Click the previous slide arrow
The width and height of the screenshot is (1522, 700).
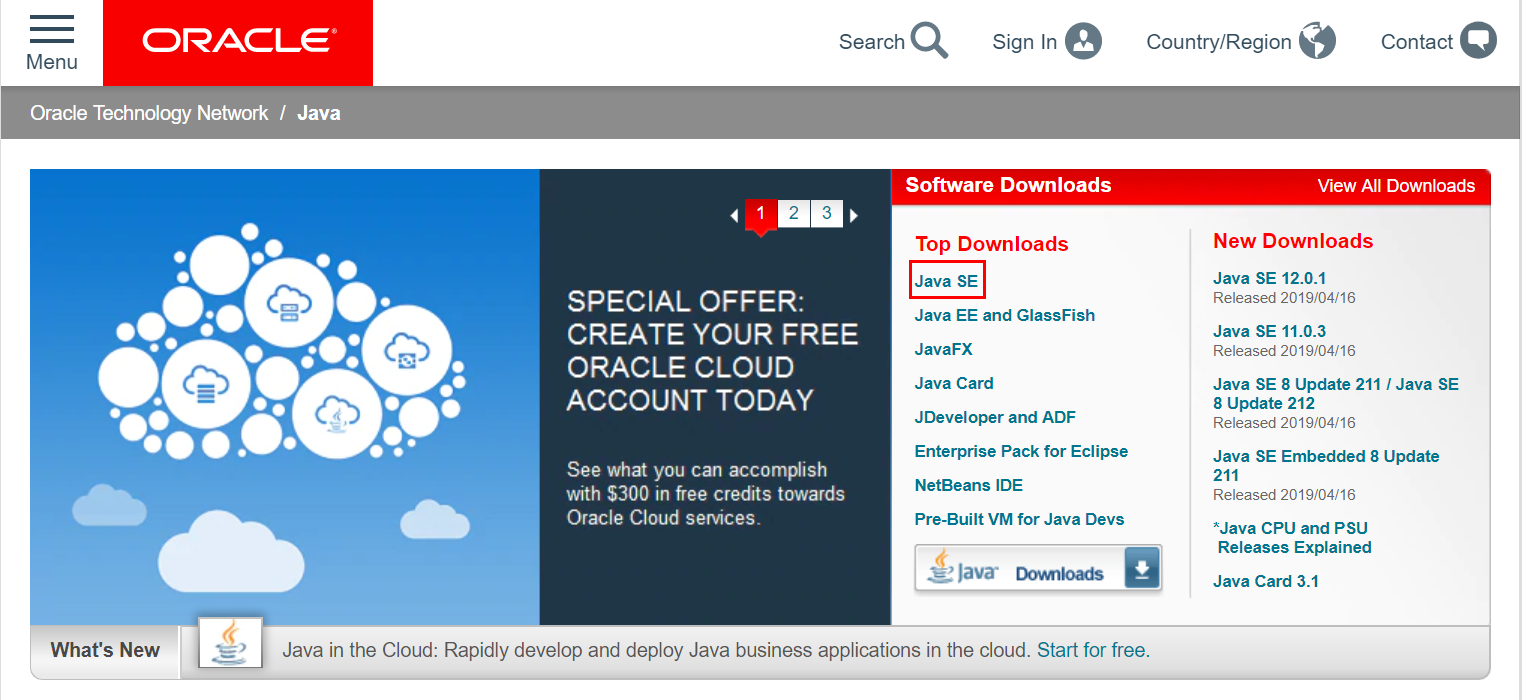pos(734,215)
